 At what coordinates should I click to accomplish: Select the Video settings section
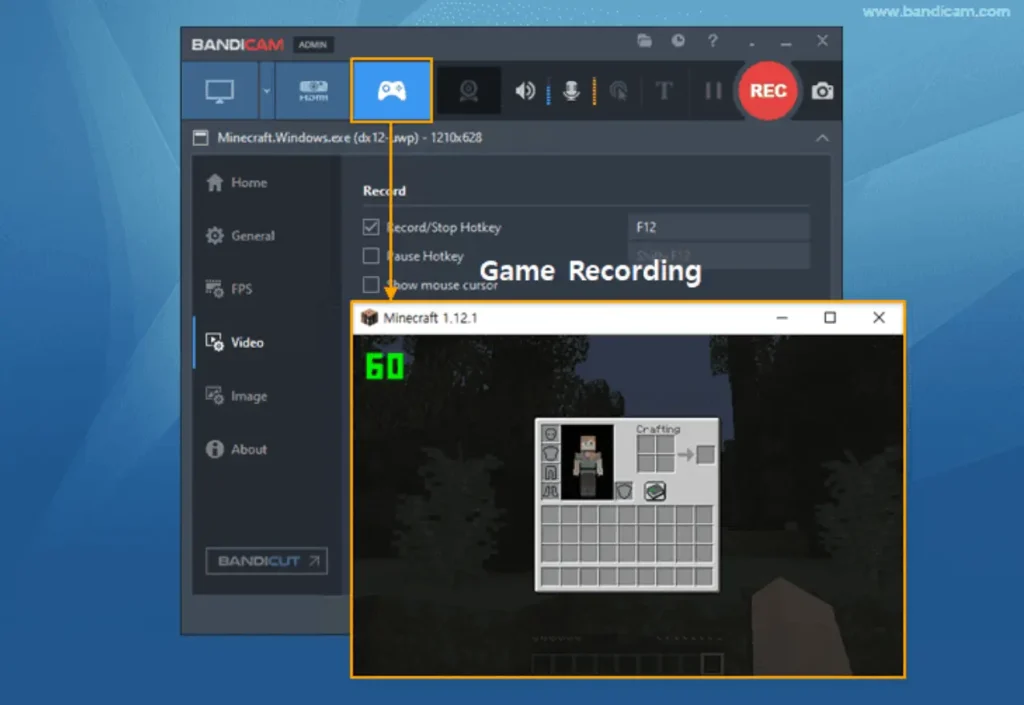[234, 342]
